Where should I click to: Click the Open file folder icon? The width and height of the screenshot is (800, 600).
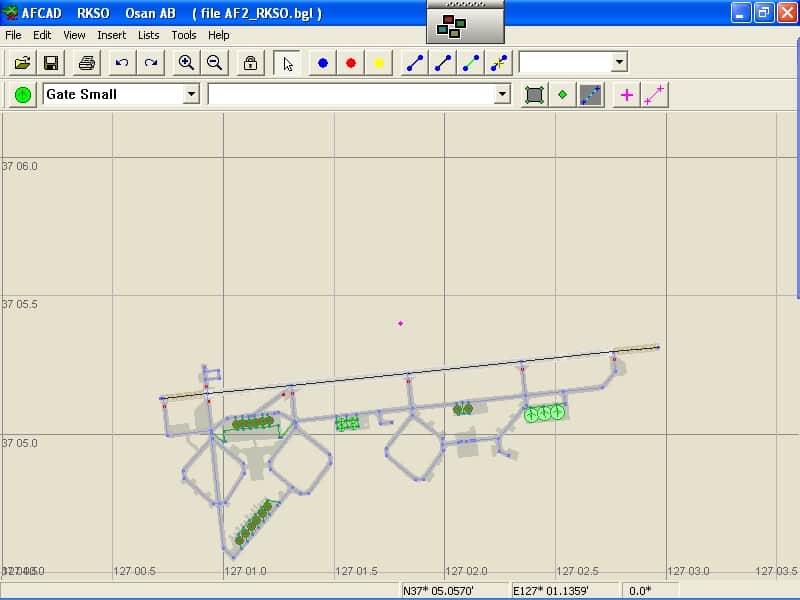pyautogui.click(x=22, y=63)
